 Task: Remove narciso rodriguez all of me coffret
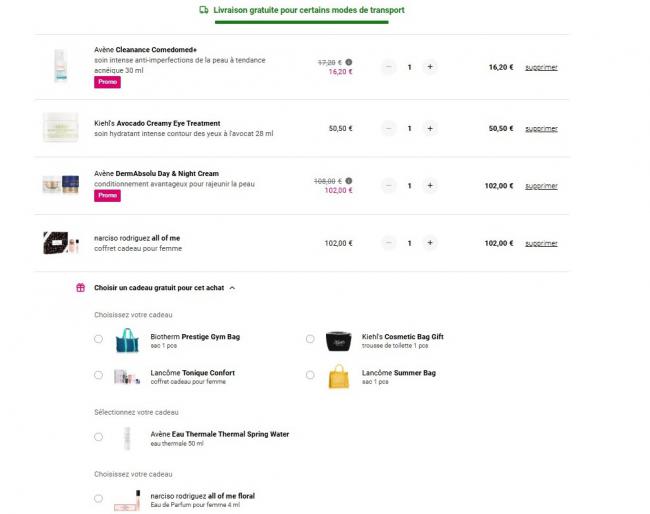(x=541, y=243)
